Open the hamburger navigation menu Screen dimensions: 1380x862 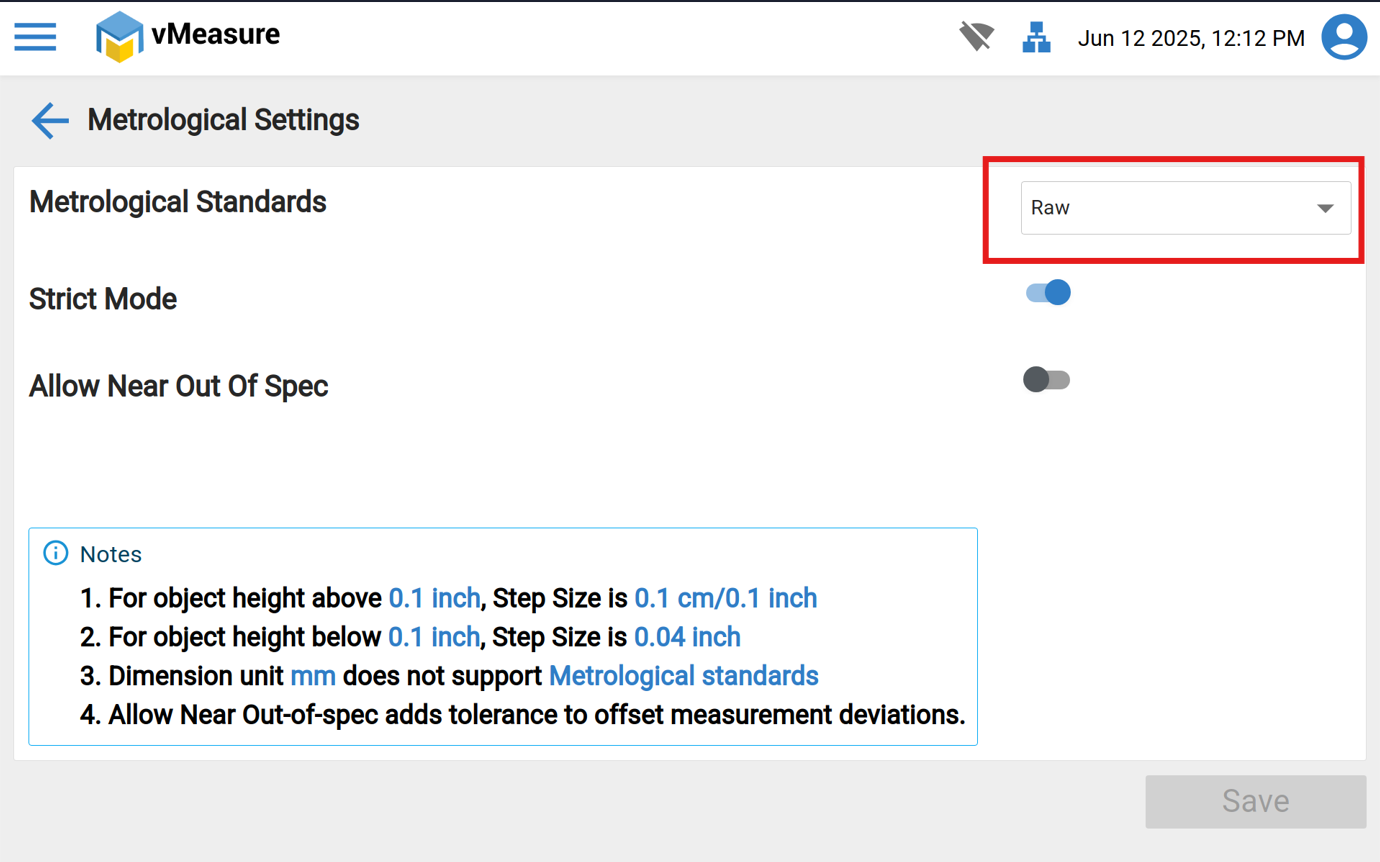coord(35,37)
